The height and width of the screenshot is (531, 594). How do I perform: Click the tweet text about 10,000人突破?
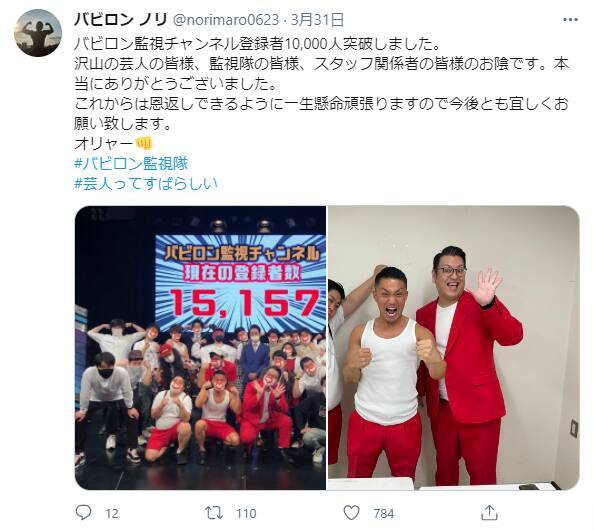(x=258, y=44)
